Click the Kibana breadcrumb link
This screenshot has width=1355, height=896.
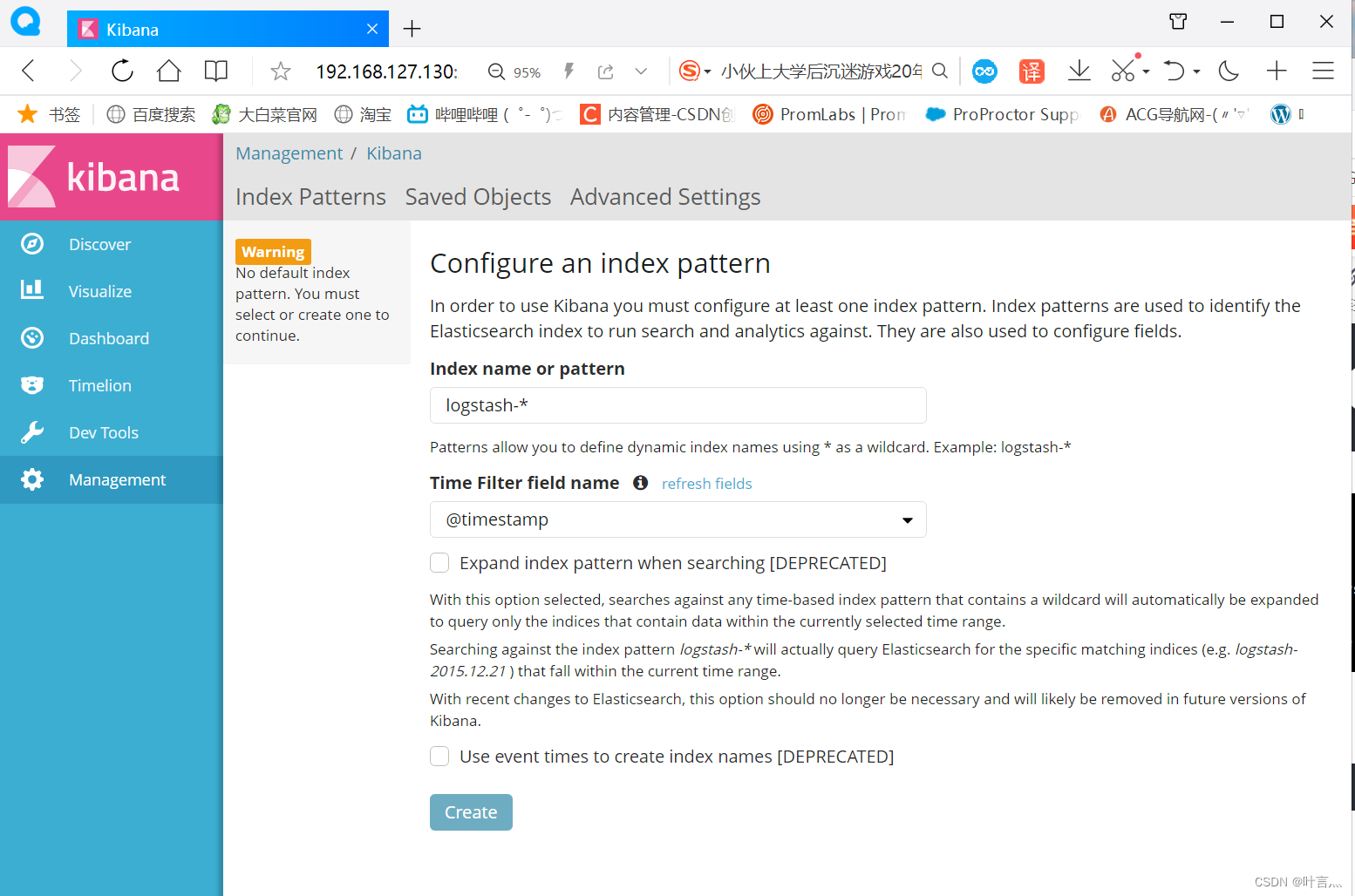[x=394, y=153]
